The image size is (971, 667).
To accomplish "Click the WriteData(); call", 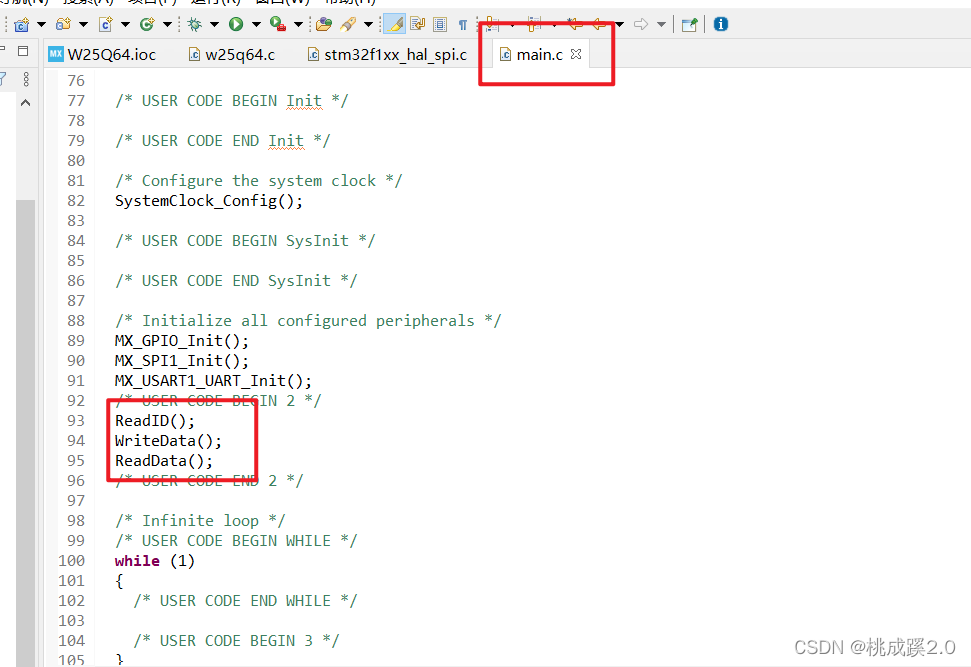I will click(168, 440).
